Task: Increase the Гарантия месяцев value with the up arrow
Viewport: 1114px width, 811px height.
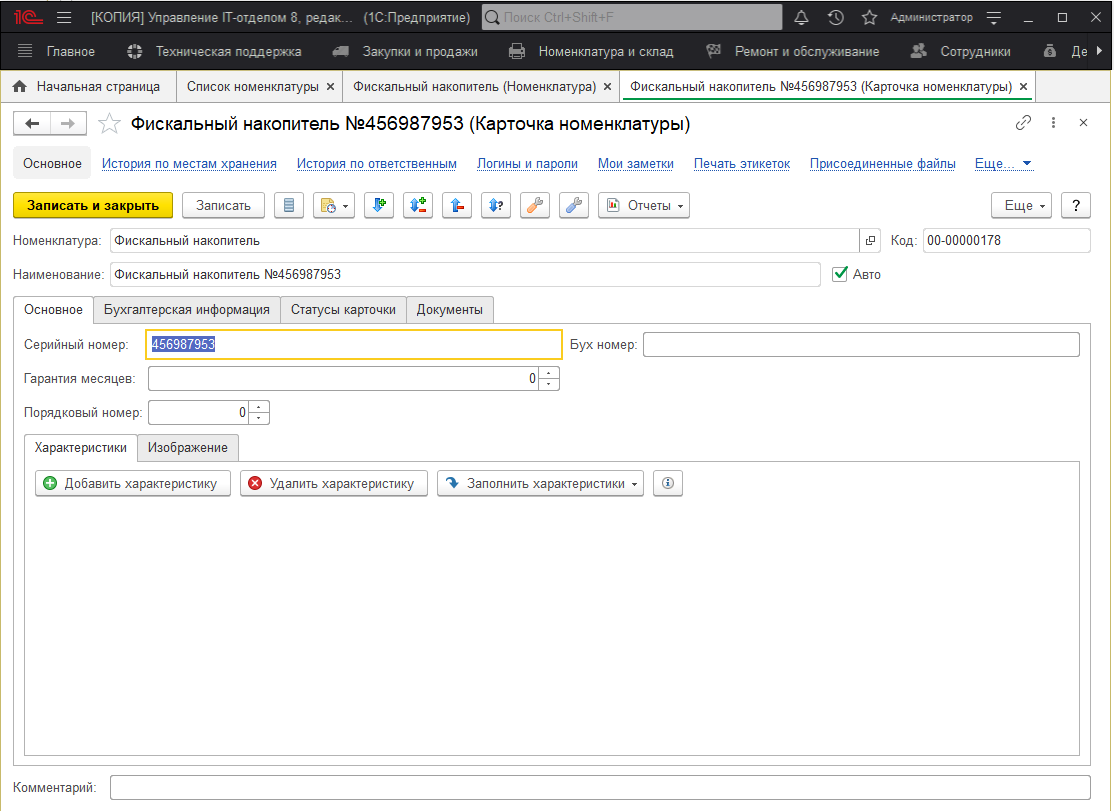Action: 550,374
